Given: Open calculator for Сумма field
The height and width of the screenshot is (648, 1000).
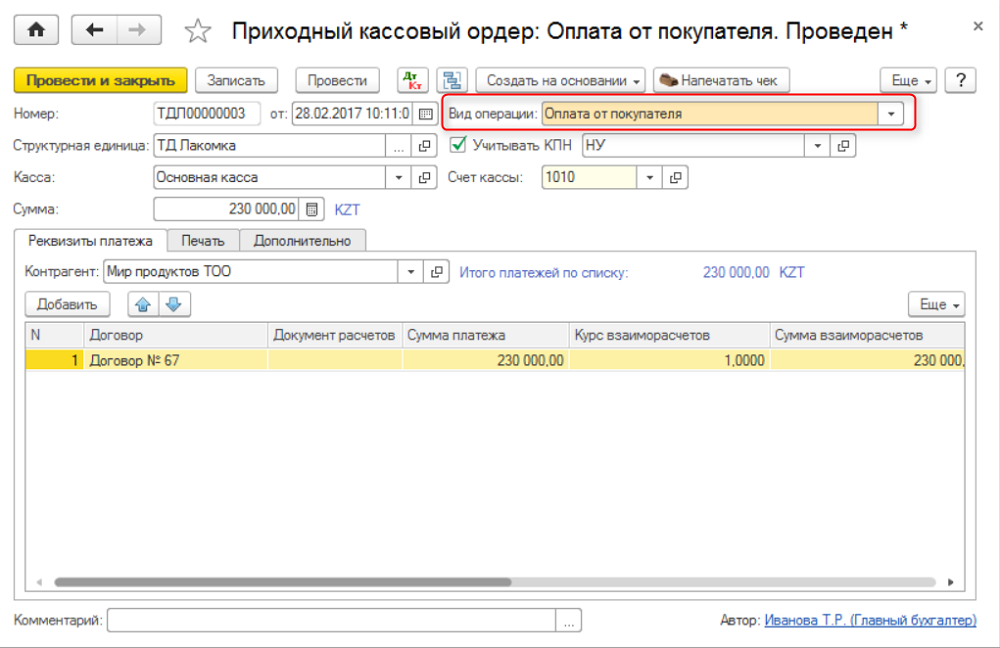Looking at the screenshot, I should (313, 210).
